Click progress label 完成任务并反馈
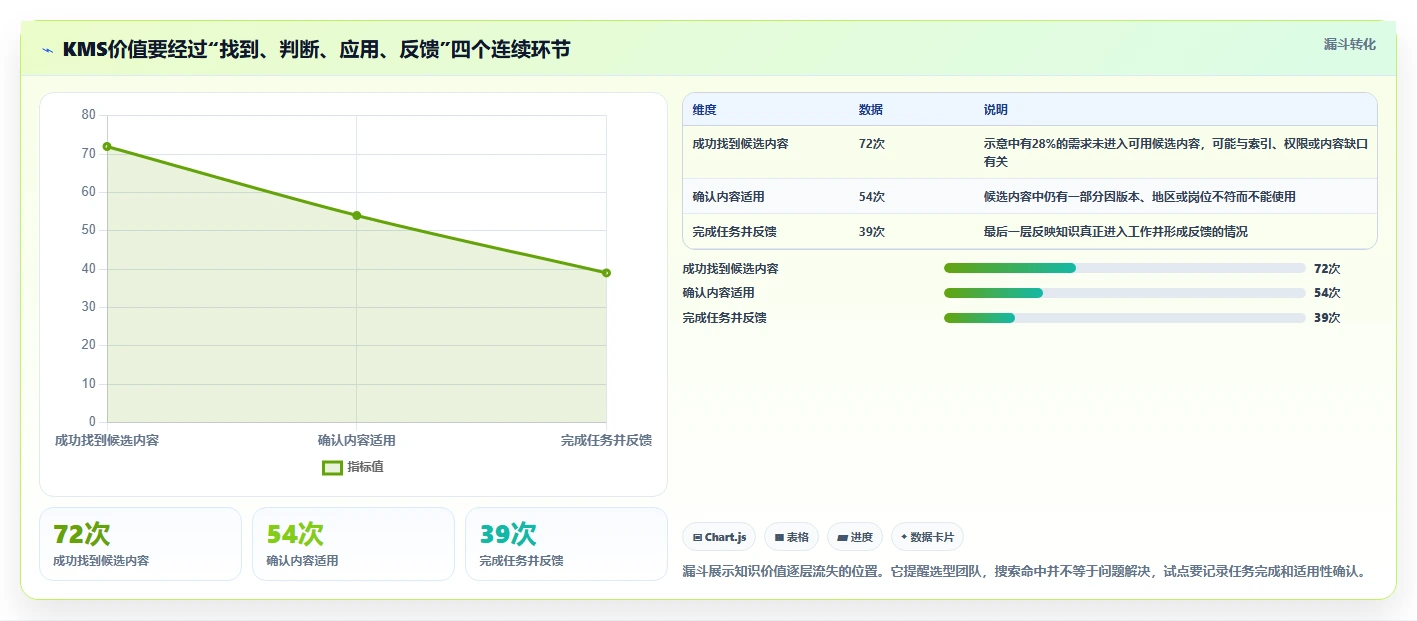Image resolution: width=1417 pixels, height=621 pixels. click(724, 318)
